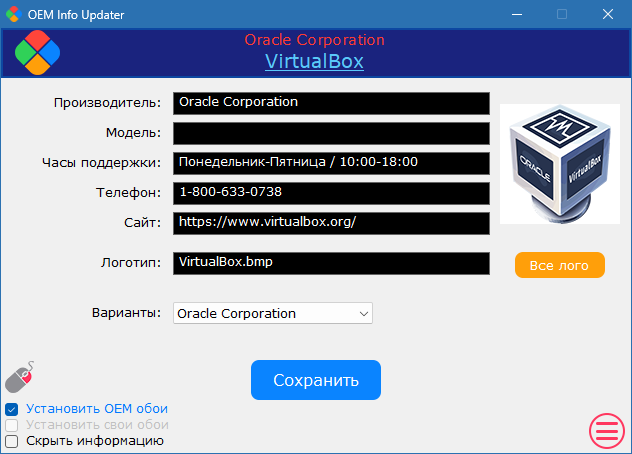632x454 pixels.
Task: Click the 'Сайт' field with virtualbox.org URL
Action: pos(331,223)
